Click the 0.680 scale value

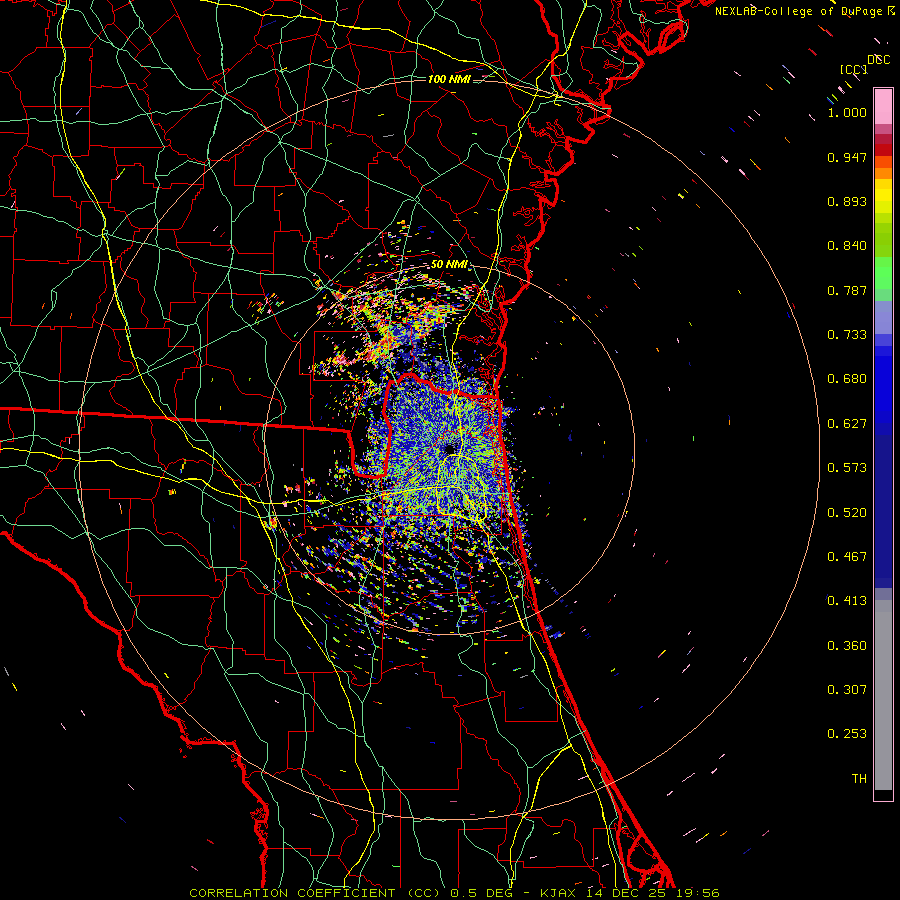(x=847, y=379)
